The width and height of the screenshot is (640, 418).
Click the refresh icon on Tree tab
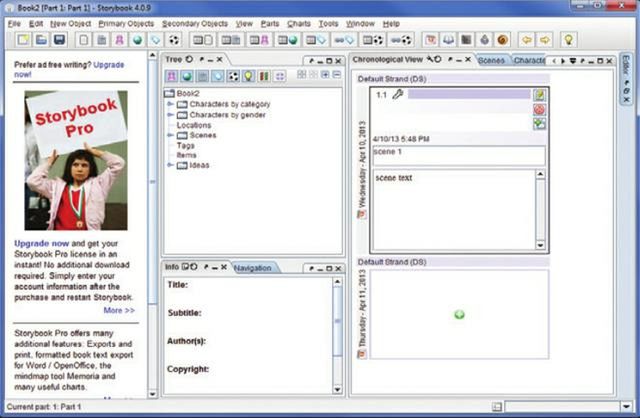pos(189,59)
